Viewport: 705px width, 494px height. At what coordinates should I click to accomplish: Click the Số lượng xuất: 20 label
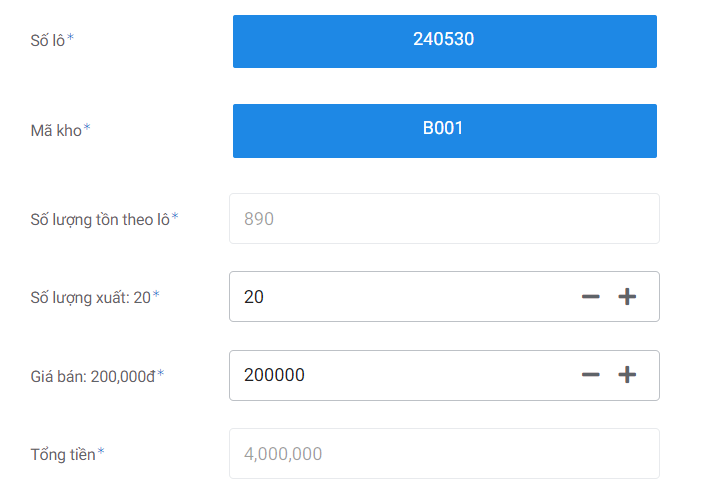click(90, 297)
